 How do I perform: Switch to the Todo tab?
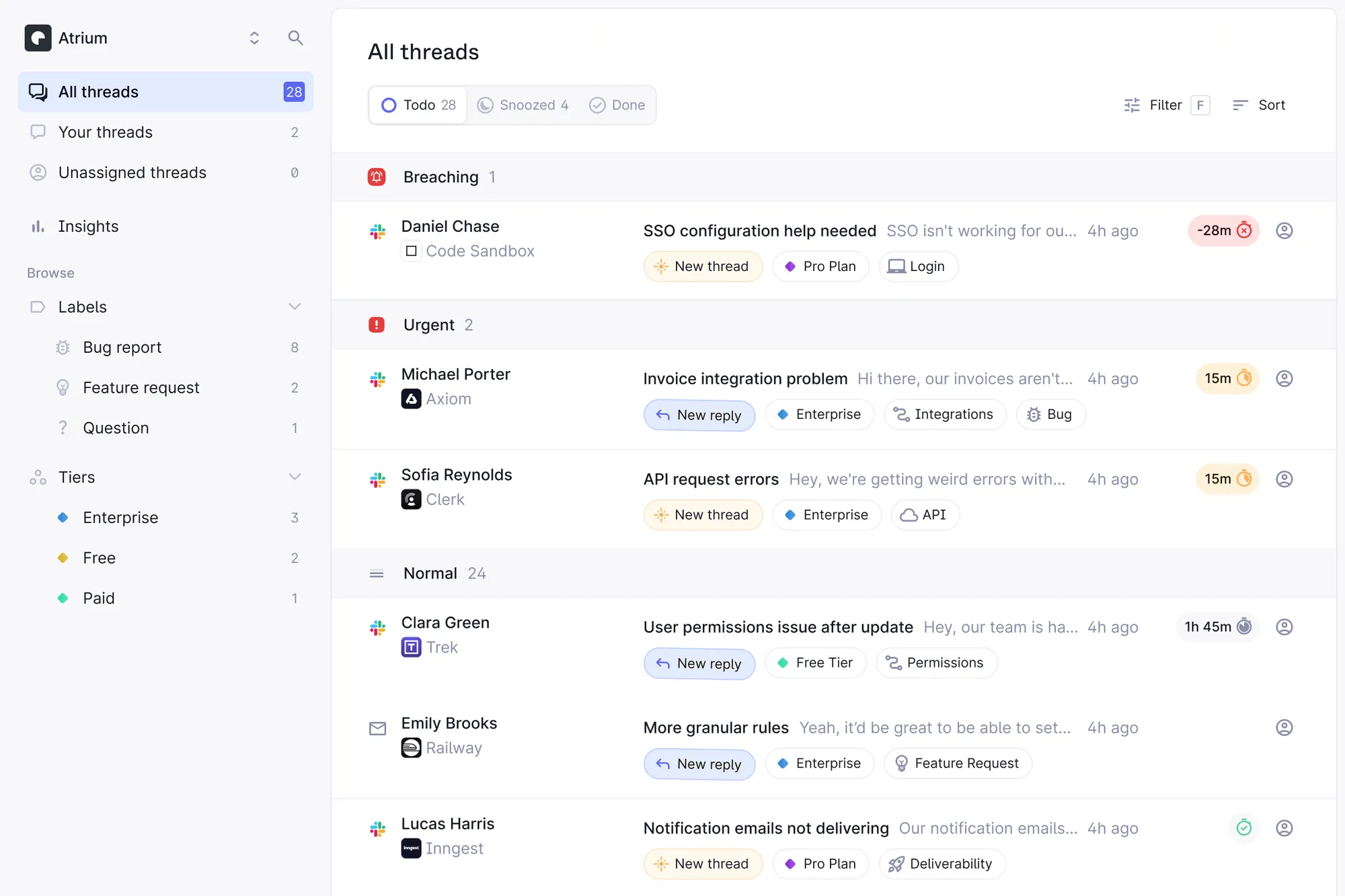pos(418,105)
